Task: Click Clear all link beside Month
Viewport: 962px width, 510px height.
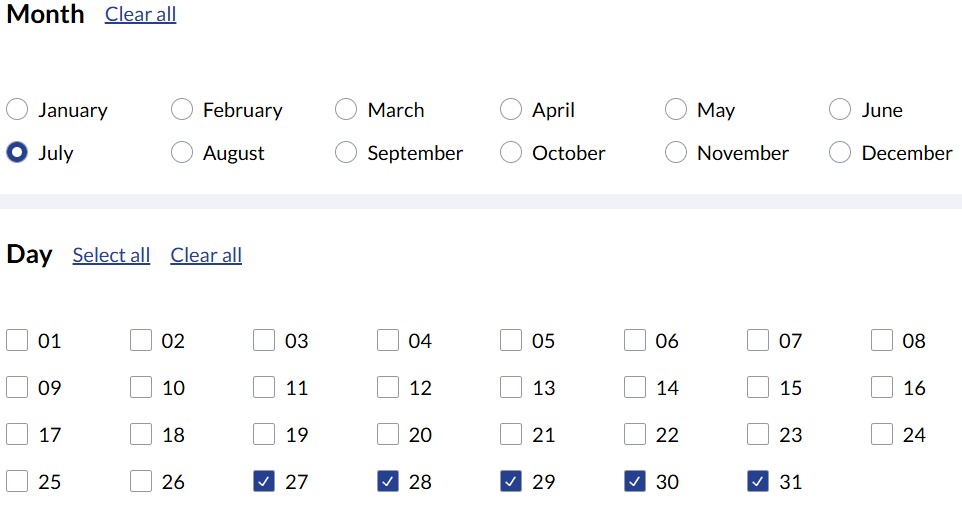Action: coord(140,15)
